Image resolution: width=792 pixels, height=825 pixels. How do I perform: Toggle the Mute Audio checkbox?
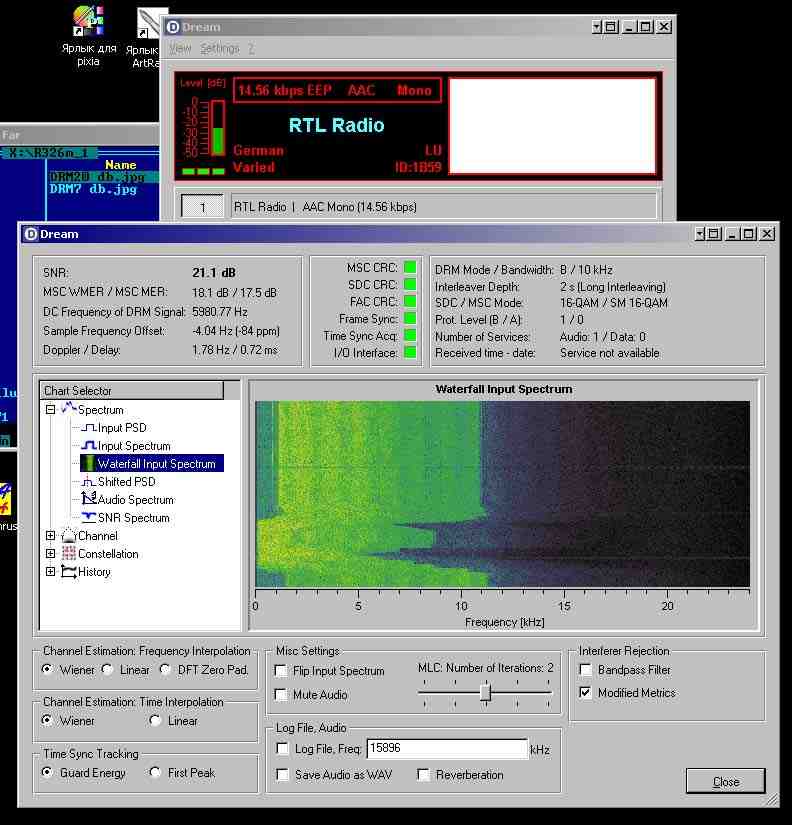click(x=282, y=695)
